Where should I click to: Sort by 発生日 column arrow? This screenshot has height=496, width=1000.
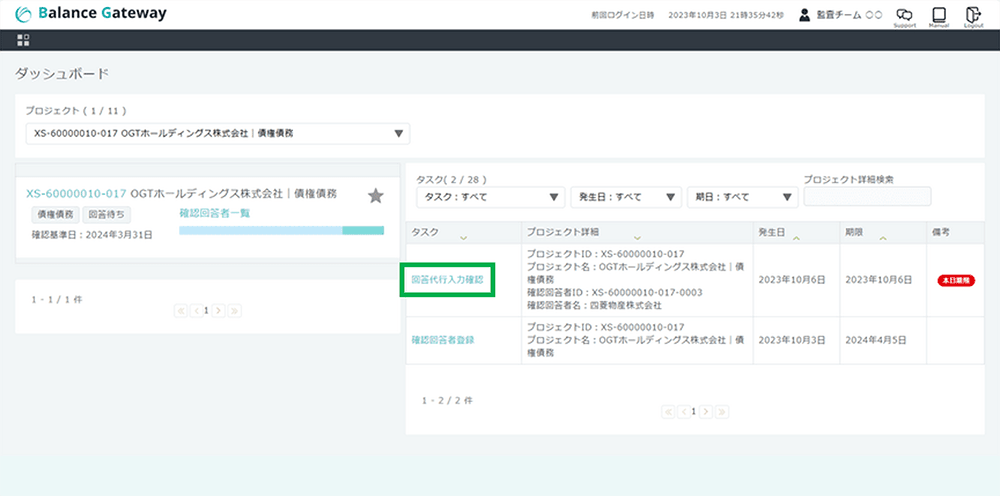pyautogui.click(x=795, y=238)
